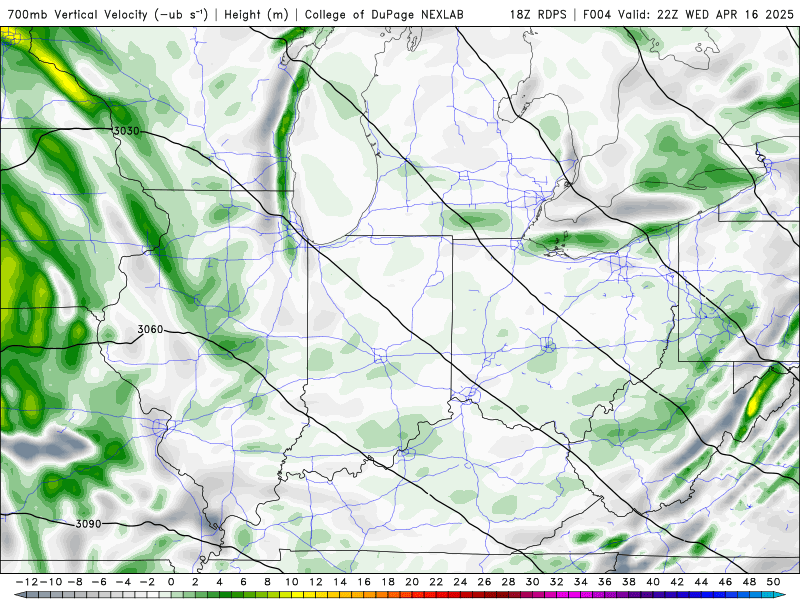
Task: Click the 20 value on the color scale
Action: pos(412,582)
